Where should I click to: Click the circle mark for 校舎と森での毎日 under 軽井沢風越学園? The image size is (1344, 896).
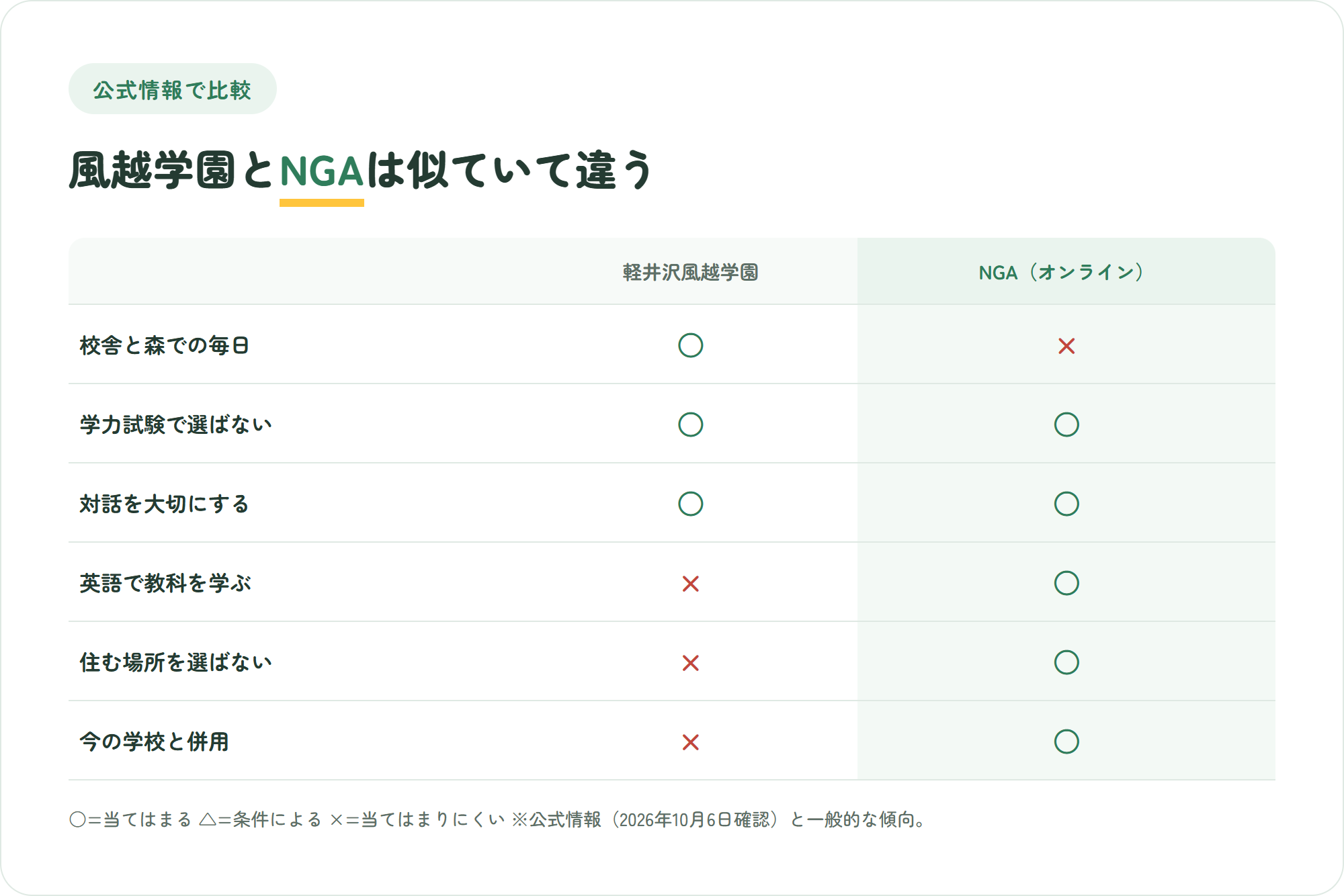690,345
